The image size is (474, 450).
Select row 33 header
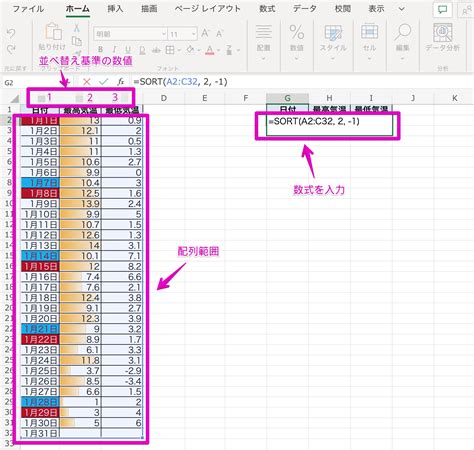click(x=10, y=444)
